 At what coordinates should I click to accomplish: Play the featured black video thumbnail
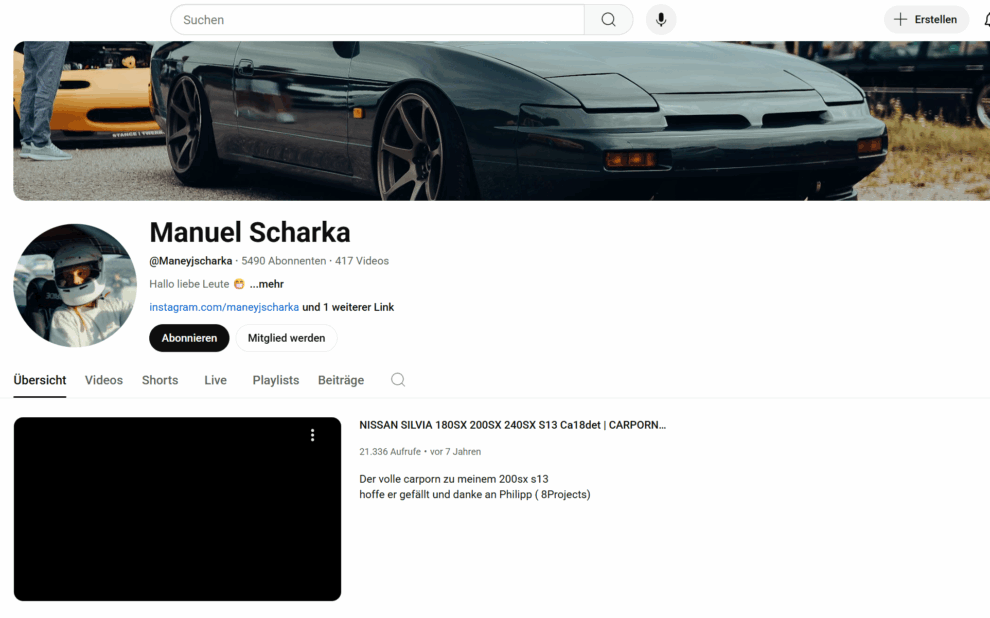coord(177,509)
